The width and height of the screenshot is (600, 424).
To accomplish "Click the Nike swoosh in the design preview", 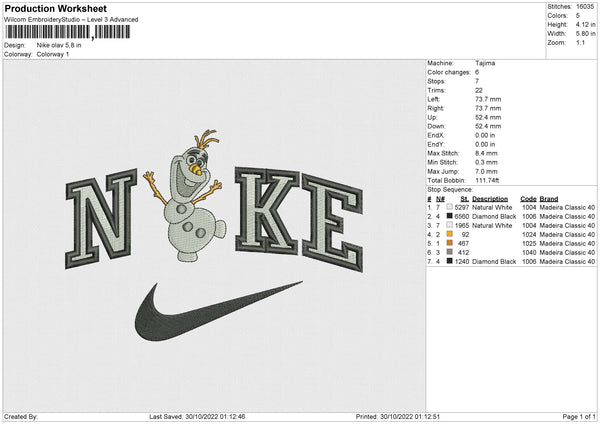I will tap(218, 311).
